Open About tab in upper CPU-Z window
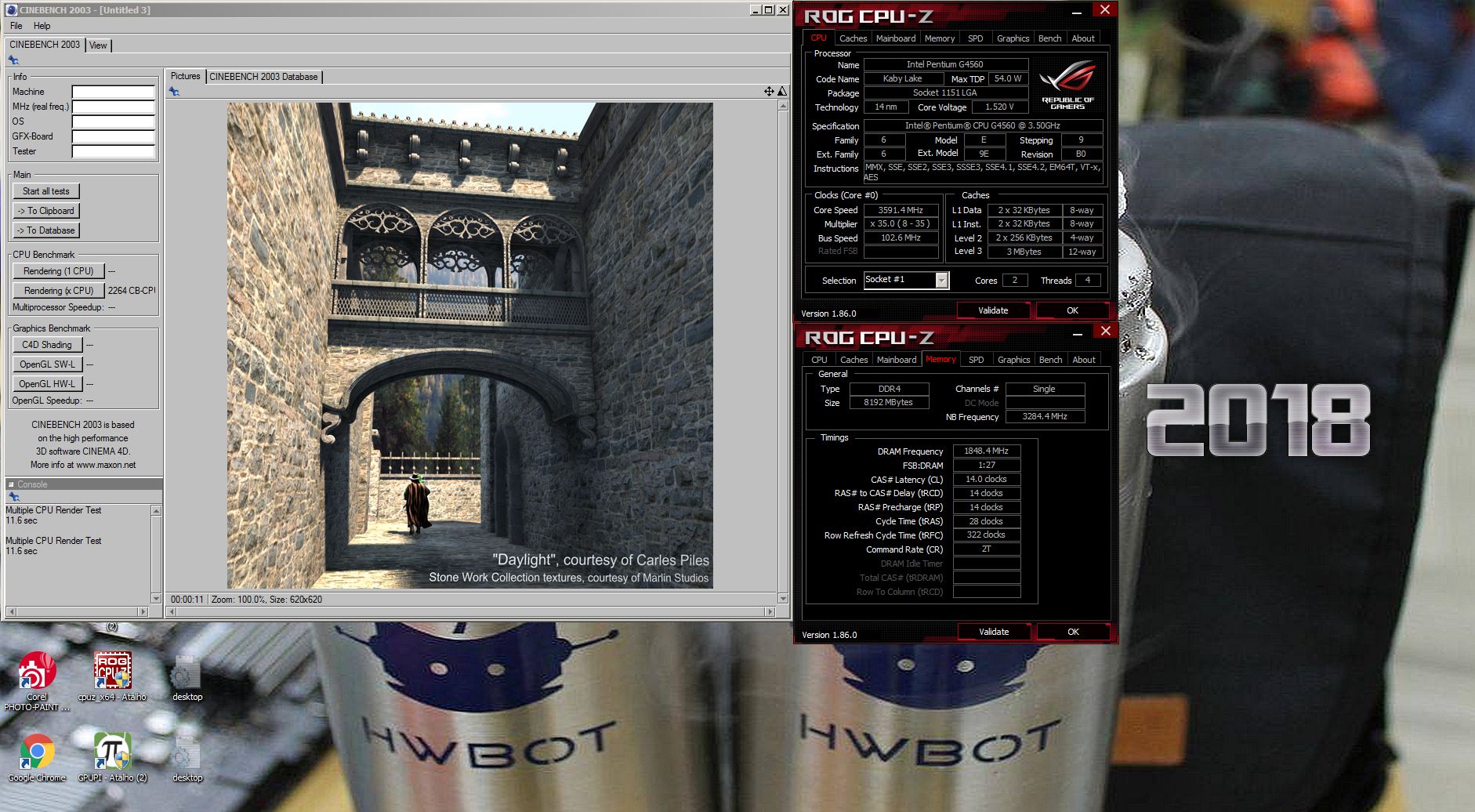The width and height of the screenshot is (1475, 812). (x=1083, y=38)
